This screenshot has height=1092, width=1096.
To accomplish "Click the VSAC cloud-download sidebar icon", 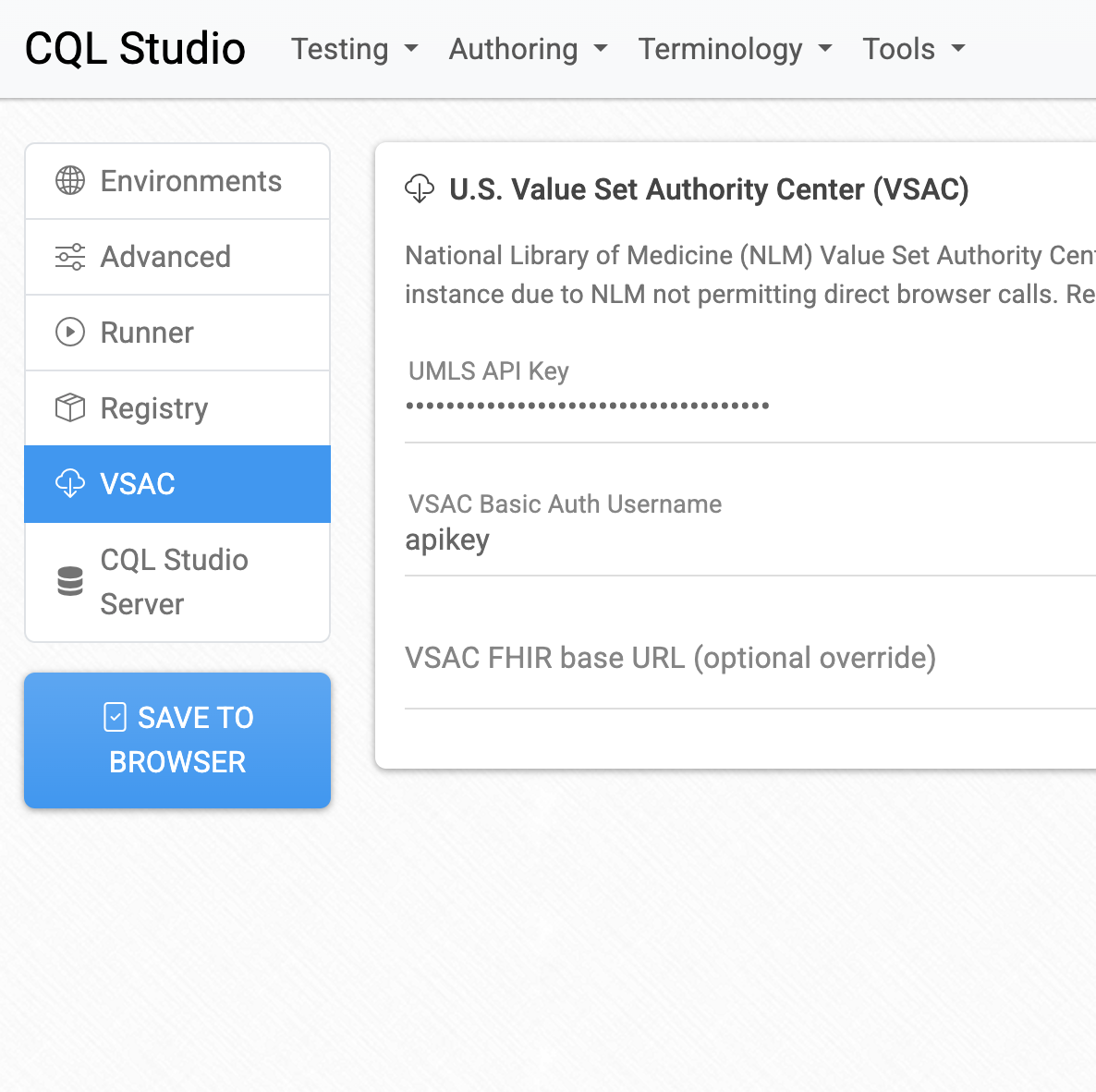I will (x=70, y=483).
